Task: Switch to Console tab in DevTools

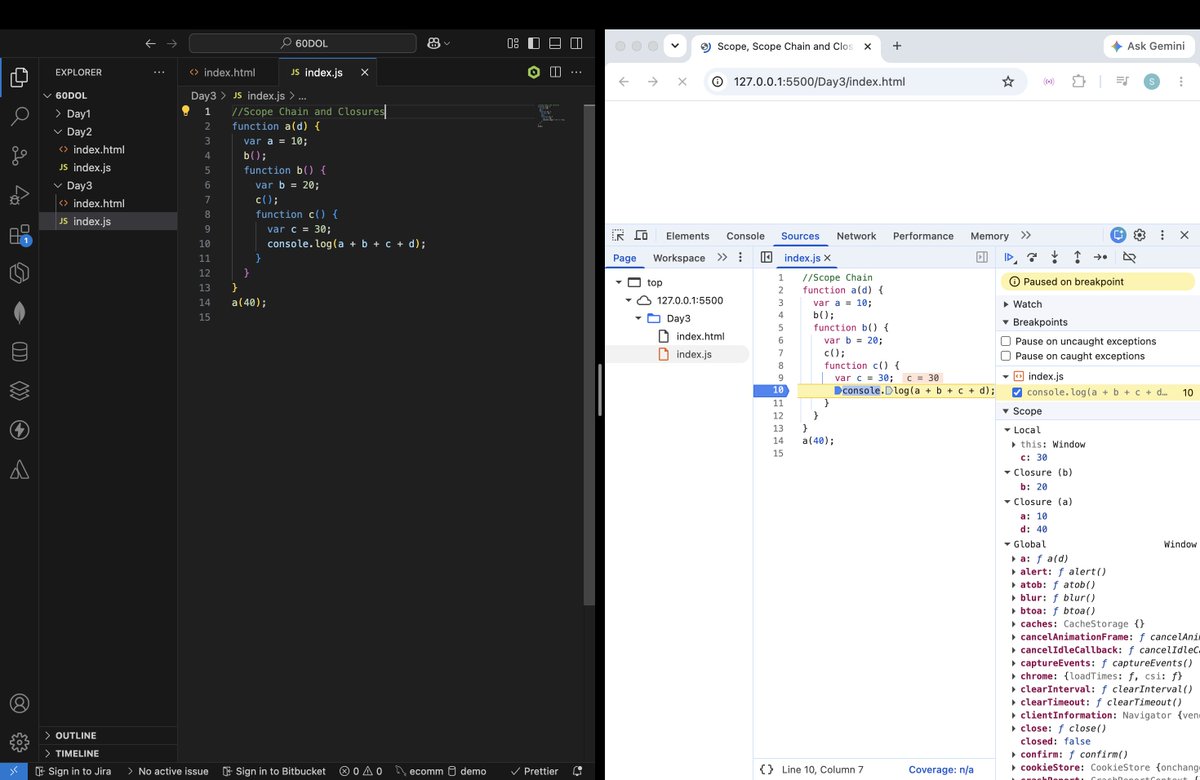Action: pos(745,236)
